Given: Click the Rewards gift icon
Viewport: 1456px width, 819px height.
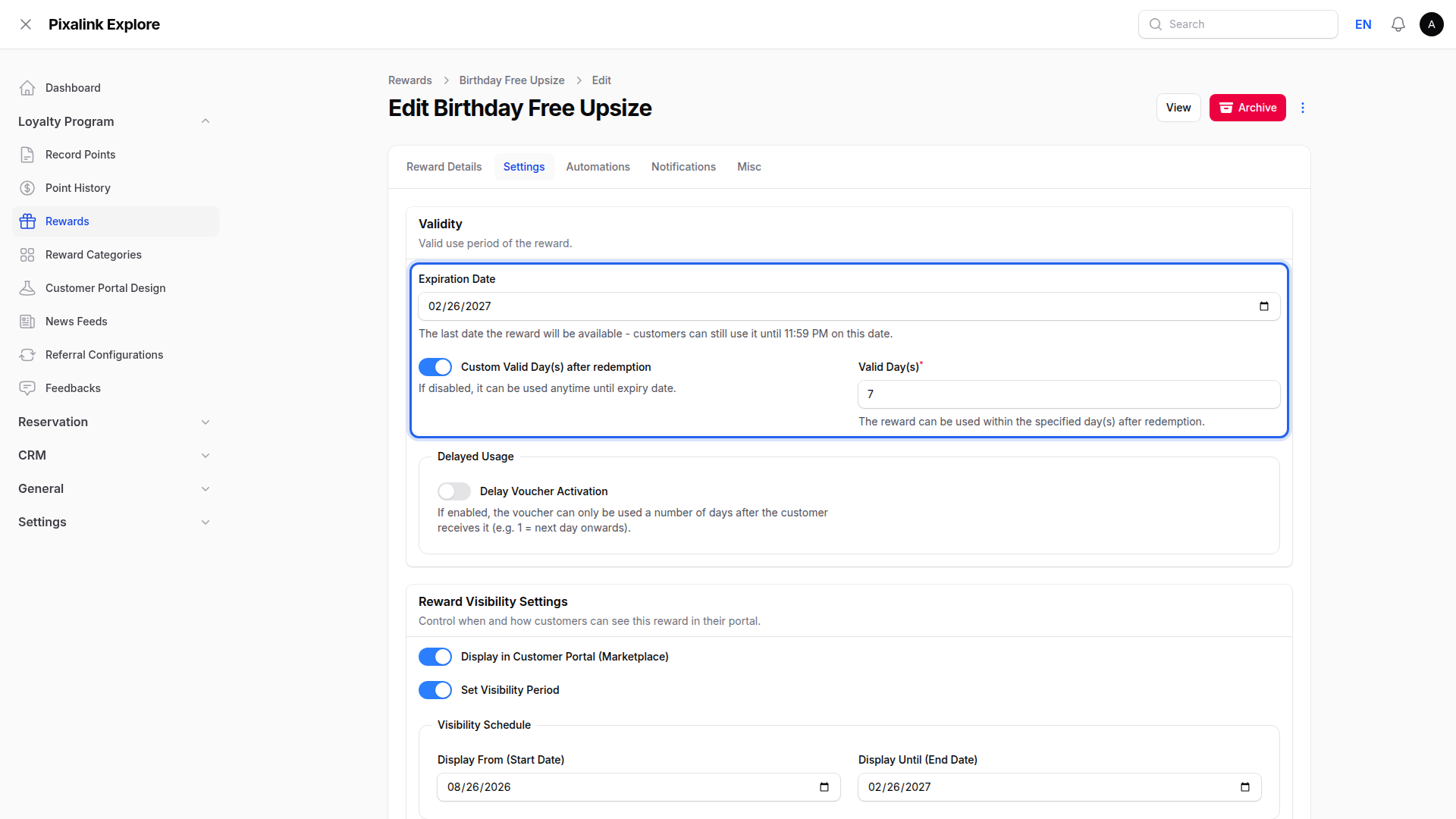Looking at the screenshot, I should (27, 221).
